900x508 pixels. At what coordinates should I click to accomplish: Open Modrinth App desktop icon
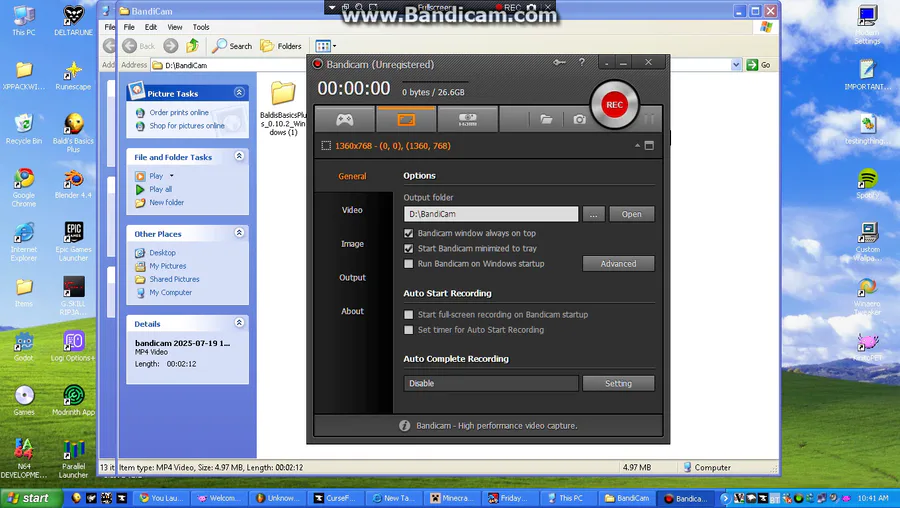coord(73,400)
